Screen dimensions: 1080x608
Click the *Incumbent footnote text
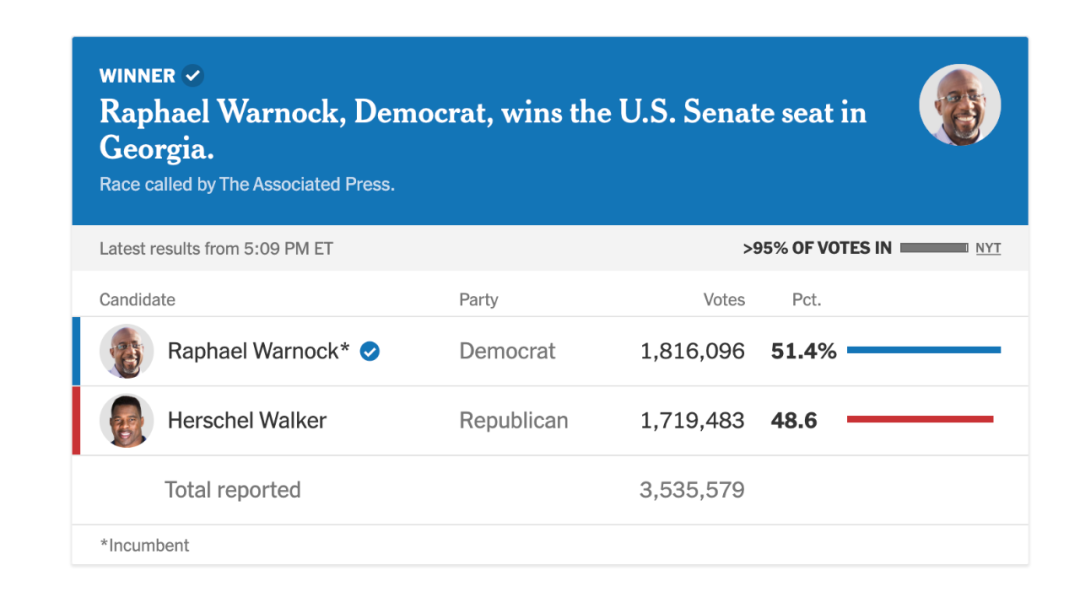(x=144, y=545)
